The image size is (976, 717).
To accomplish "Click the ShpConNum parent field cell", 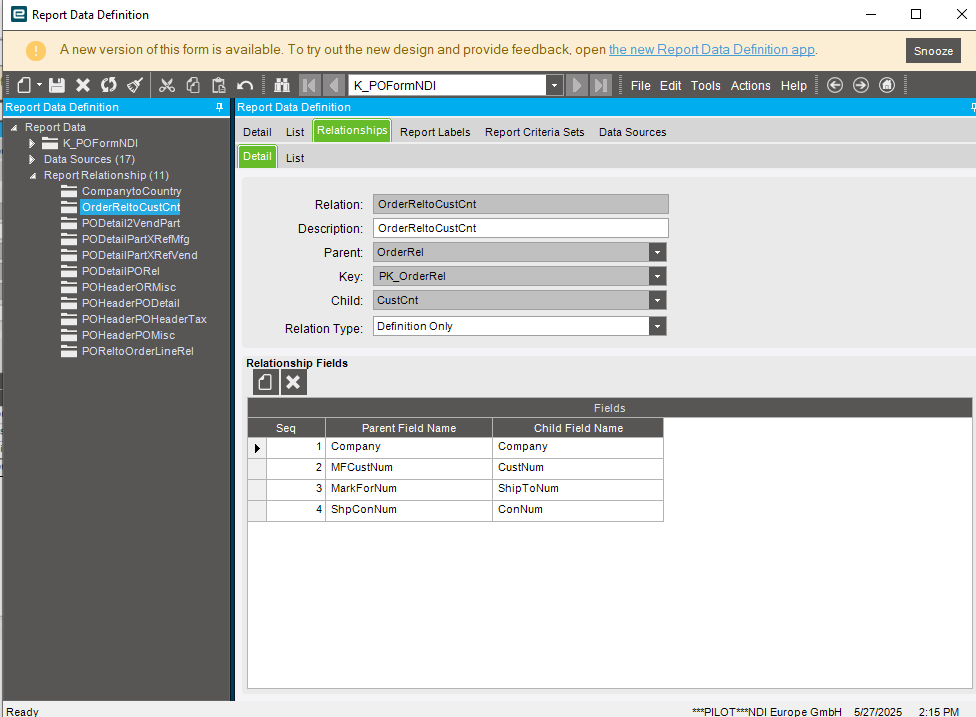I will pyautogui.click(x=409, y=509).
